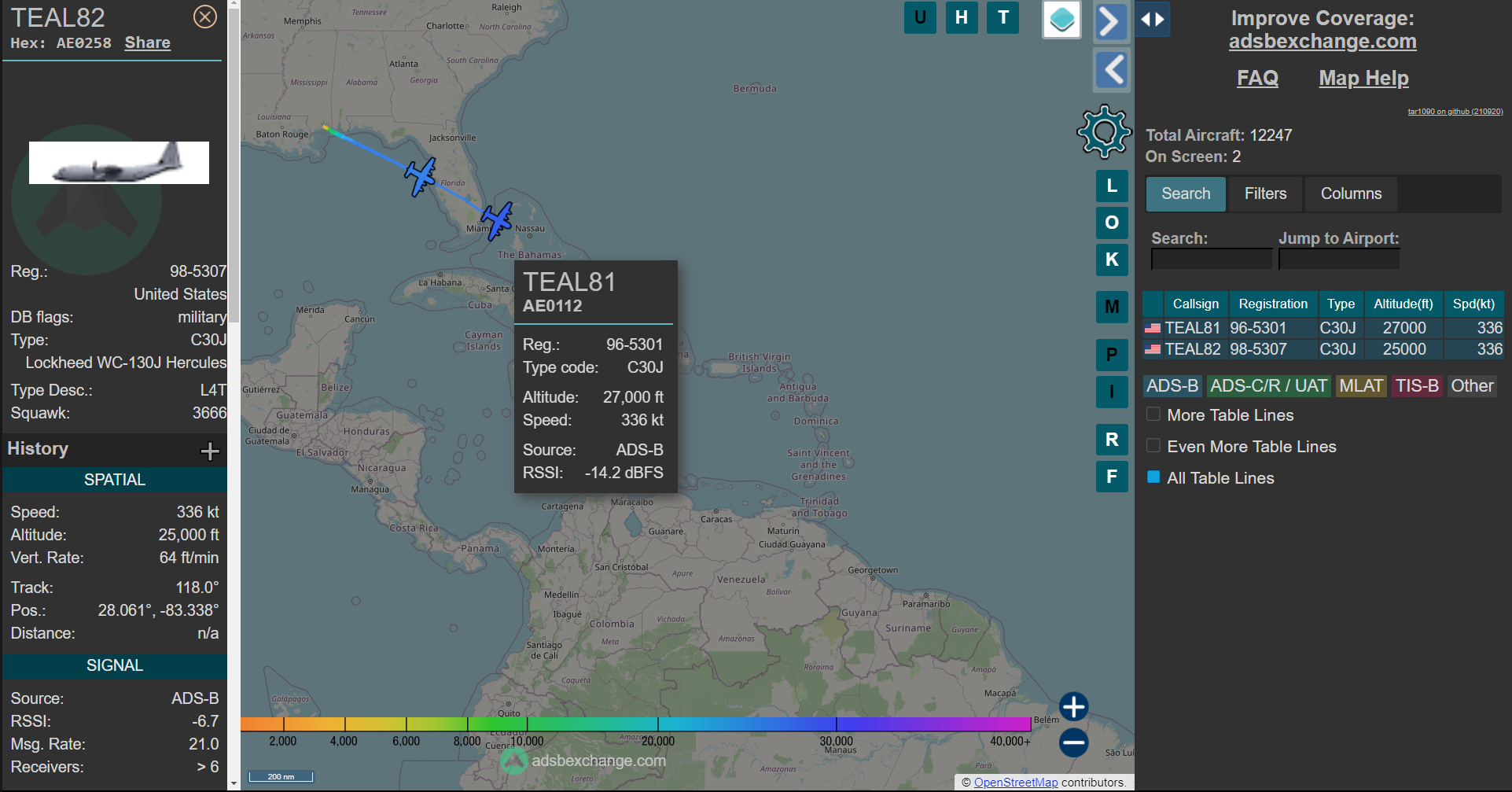Viewport: 1512px width, 792px height.
Task: Click the SIGNAL section header
Action: pyautogui.click(x=115, y=665)
